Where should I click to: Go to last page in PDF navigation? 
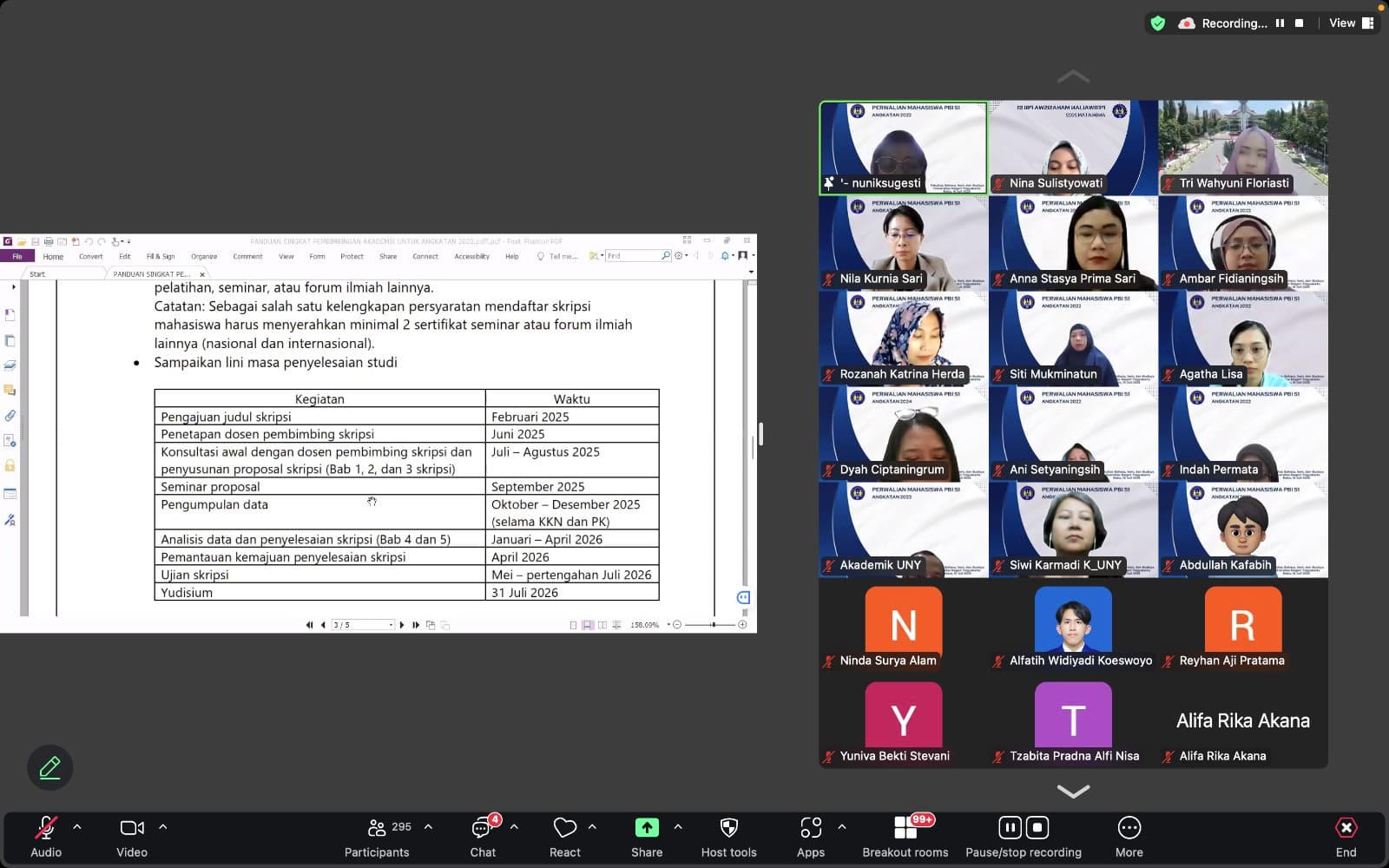(416, 625)
